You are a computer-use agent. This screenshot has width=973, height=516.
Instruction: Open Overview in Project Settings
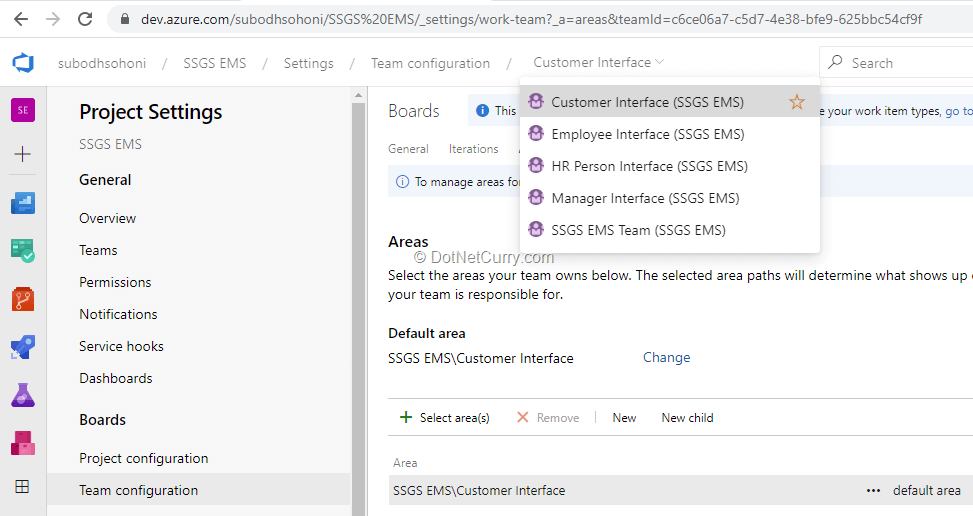coord(107,218)
